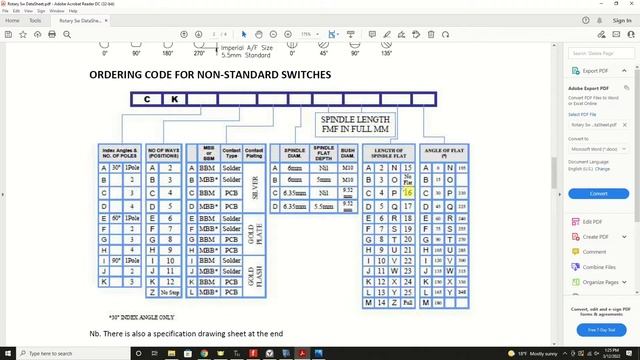640x360 pixels.
Task: Expand the left navigation pane arrow
Action: click(3, 194)
